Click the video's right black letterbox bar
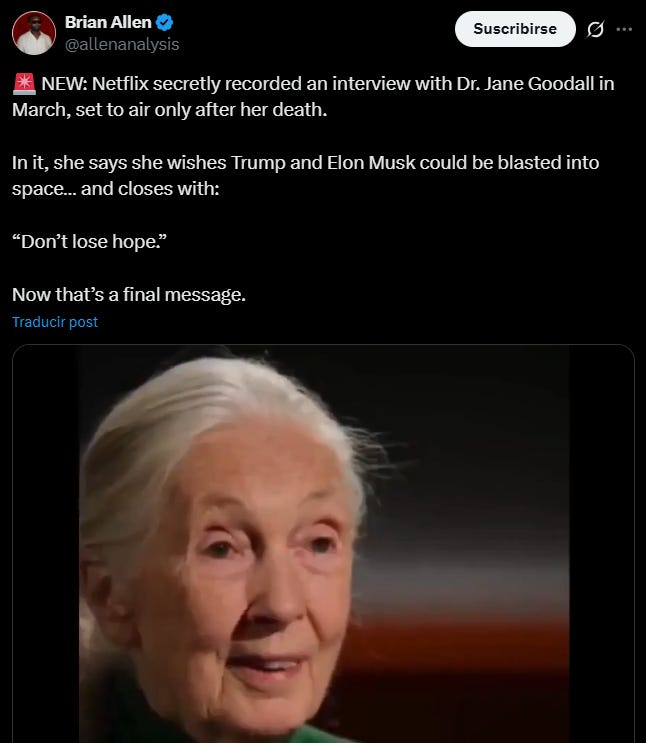The image size is (646, 743). coord(601,544)
